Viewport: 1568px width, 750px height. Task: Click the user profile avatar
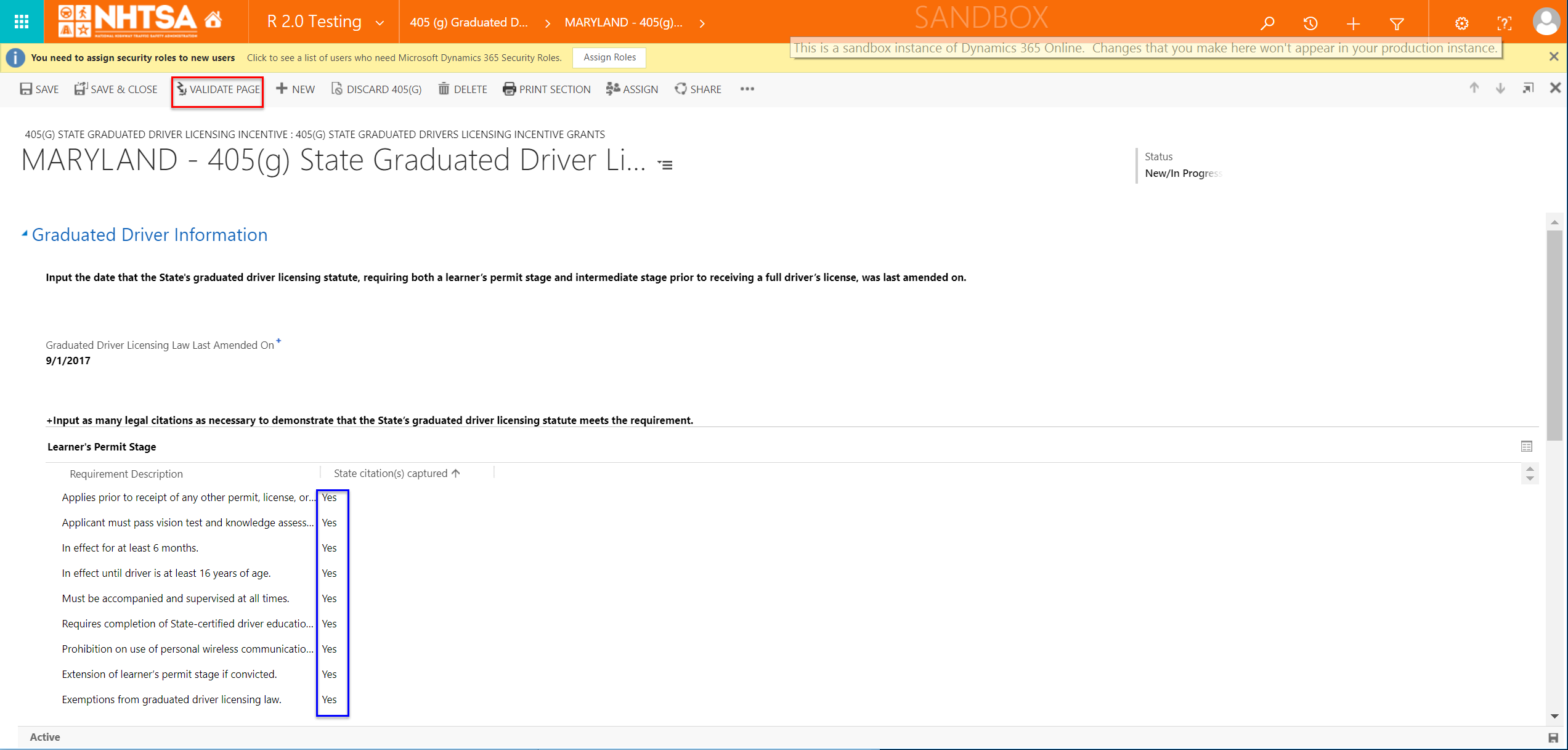click(x=1546, y=22)
